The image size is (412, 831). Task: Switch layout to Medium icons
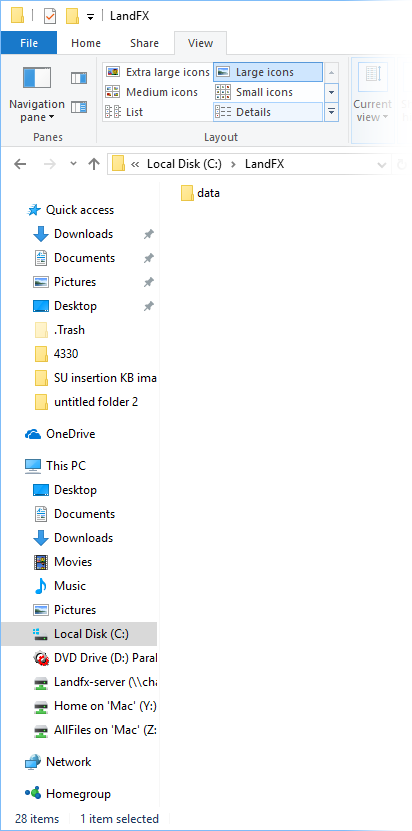coord(152,92)
